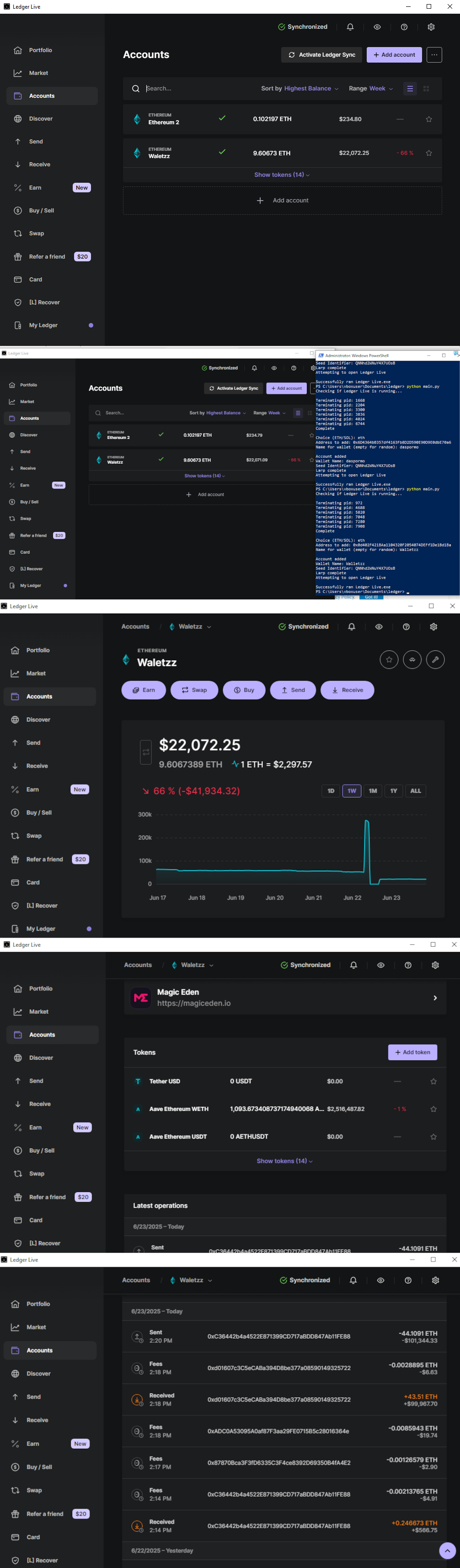Expand Show tokens (14) in the larger Accounts window
The width and height of the screenshot is (460, 1568).
282,175
